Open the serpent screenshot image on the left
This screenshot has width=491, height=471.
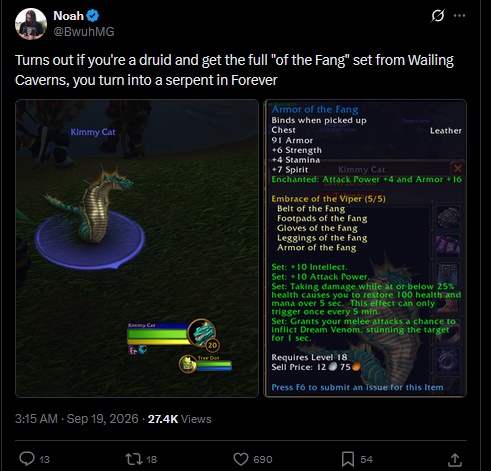tap(137, 248)
